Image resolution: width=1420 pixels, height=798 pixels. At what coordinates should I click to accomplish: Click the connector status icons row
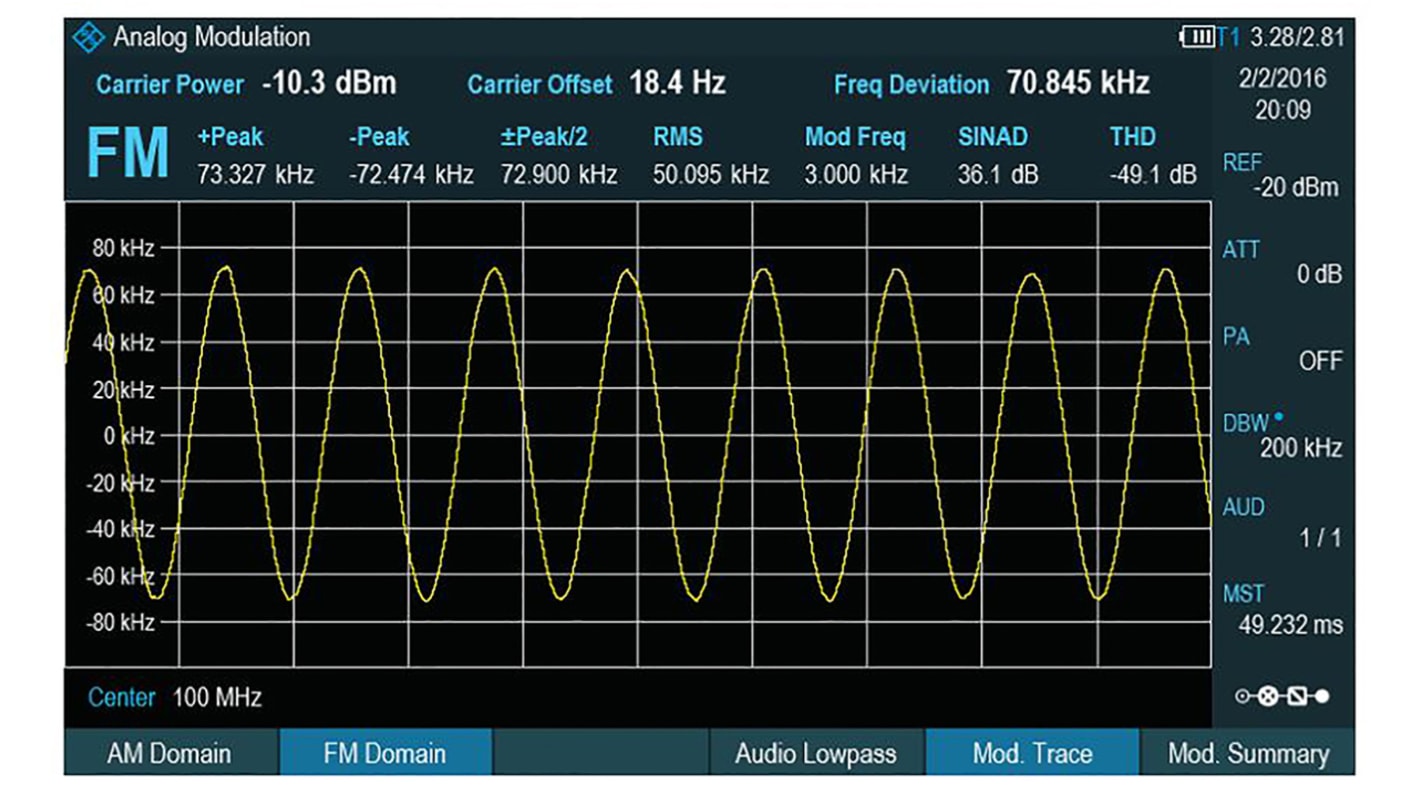coord(1282,696)
